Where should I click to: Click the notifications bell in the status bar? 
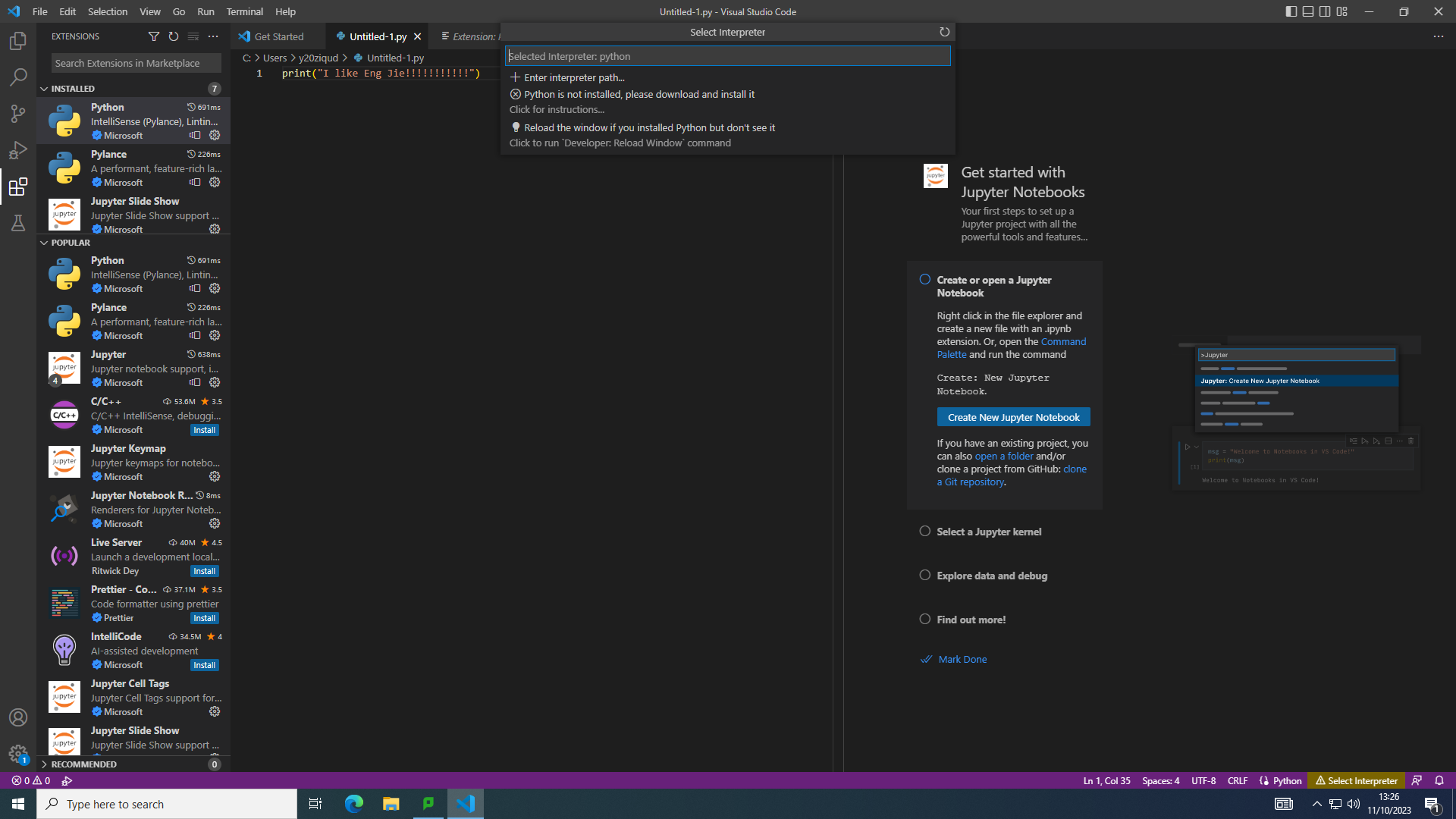(x=1439, y=780)
